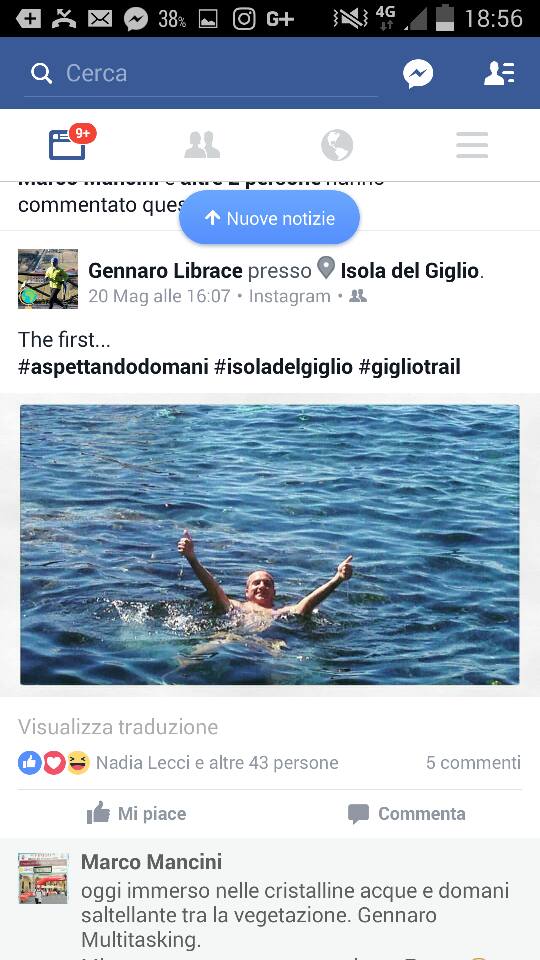Open the swimming man photo
Viewport: 540px width, 960px height.
pos(269,544)
